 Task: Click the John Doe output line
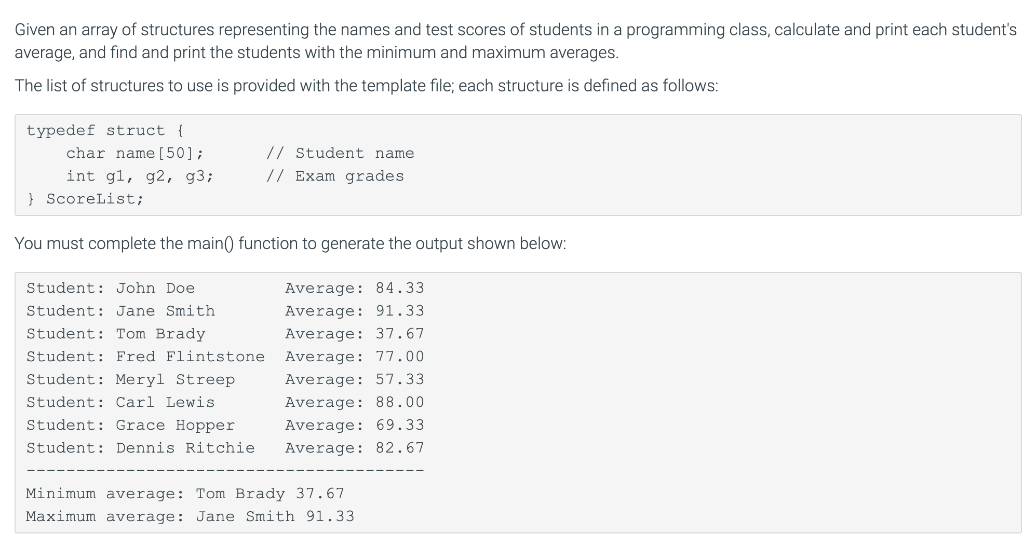point(225,289)
